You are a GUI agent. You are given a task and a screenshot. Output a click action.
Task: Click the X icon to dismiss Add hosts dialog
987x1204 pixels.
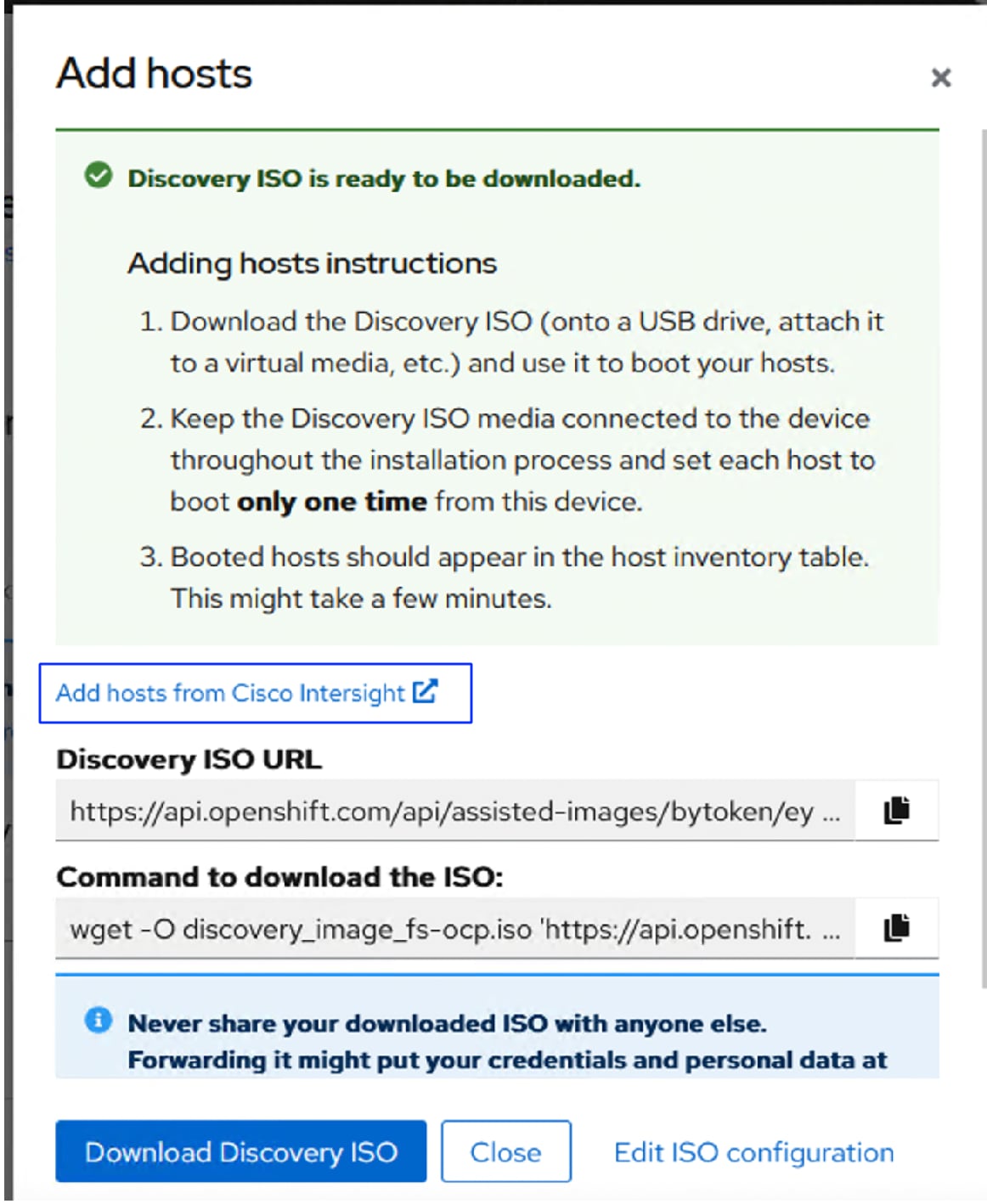point(940,78)
